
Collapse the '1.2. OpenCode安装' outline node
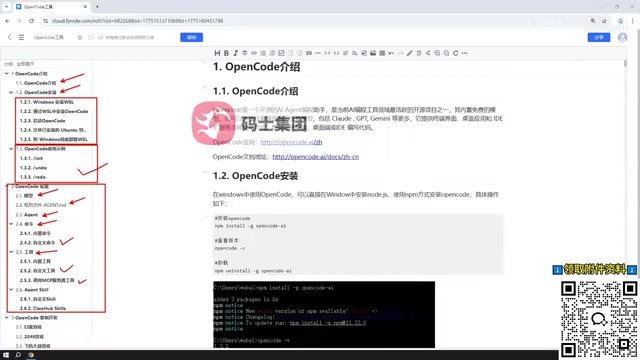(11, 92)
